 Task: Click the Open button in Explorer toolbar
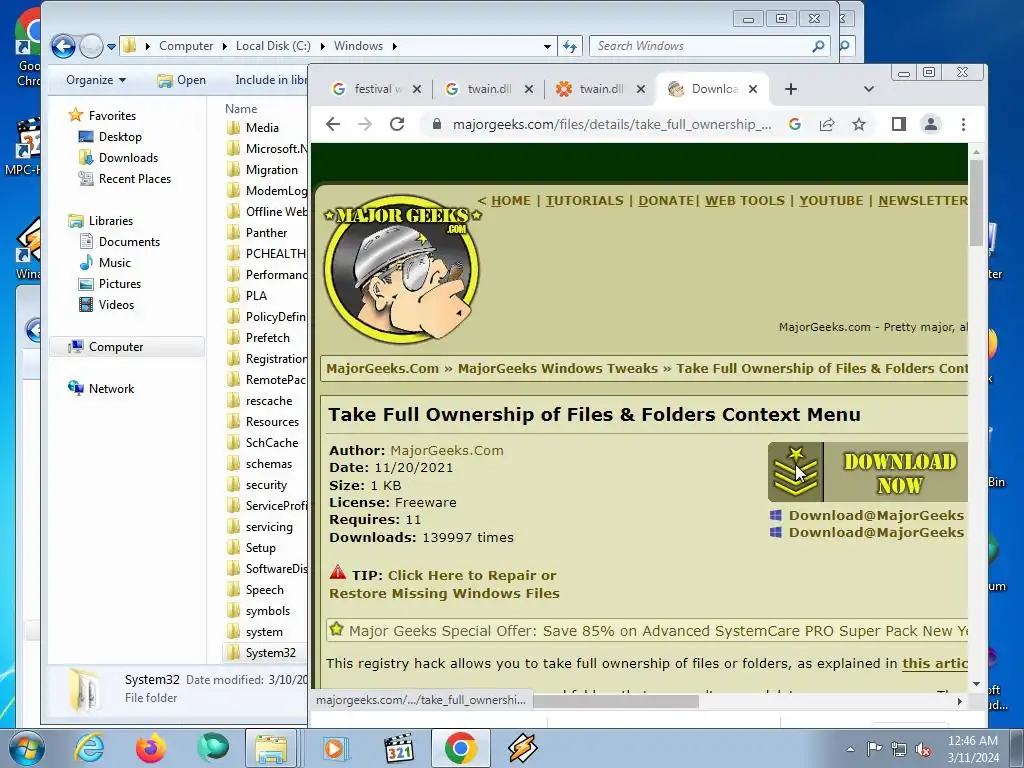click(182, 80)
